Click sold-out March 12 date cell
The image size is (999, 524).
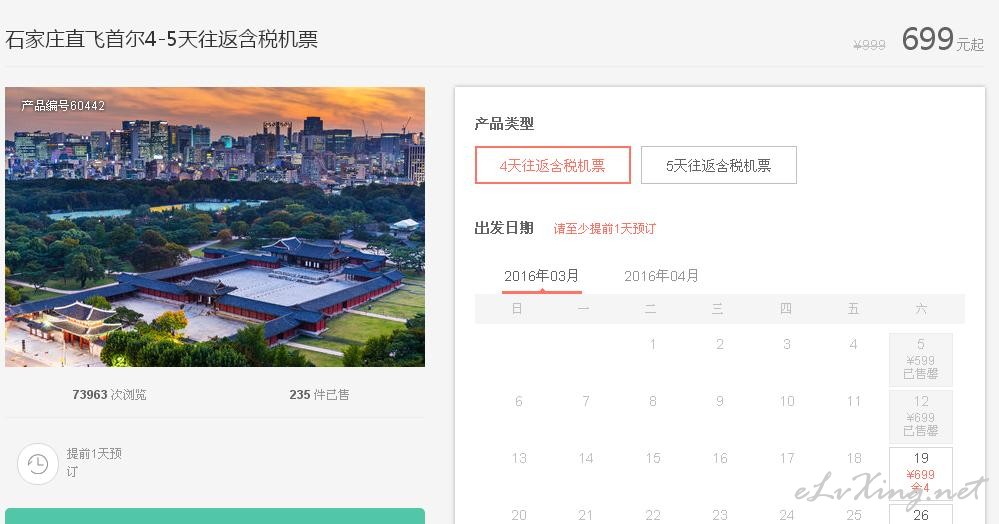point(921,416)
